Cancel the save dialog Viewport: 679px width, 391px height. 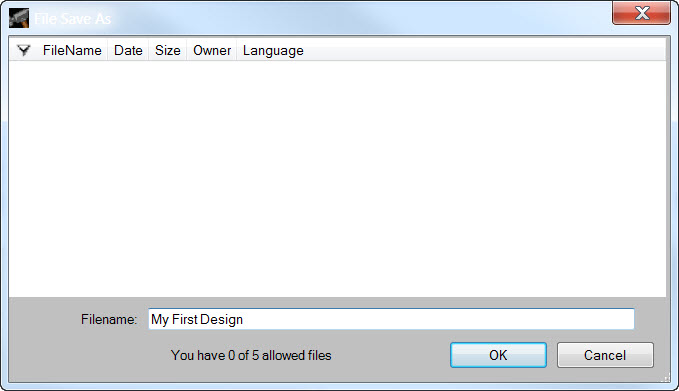pos(605,355)
